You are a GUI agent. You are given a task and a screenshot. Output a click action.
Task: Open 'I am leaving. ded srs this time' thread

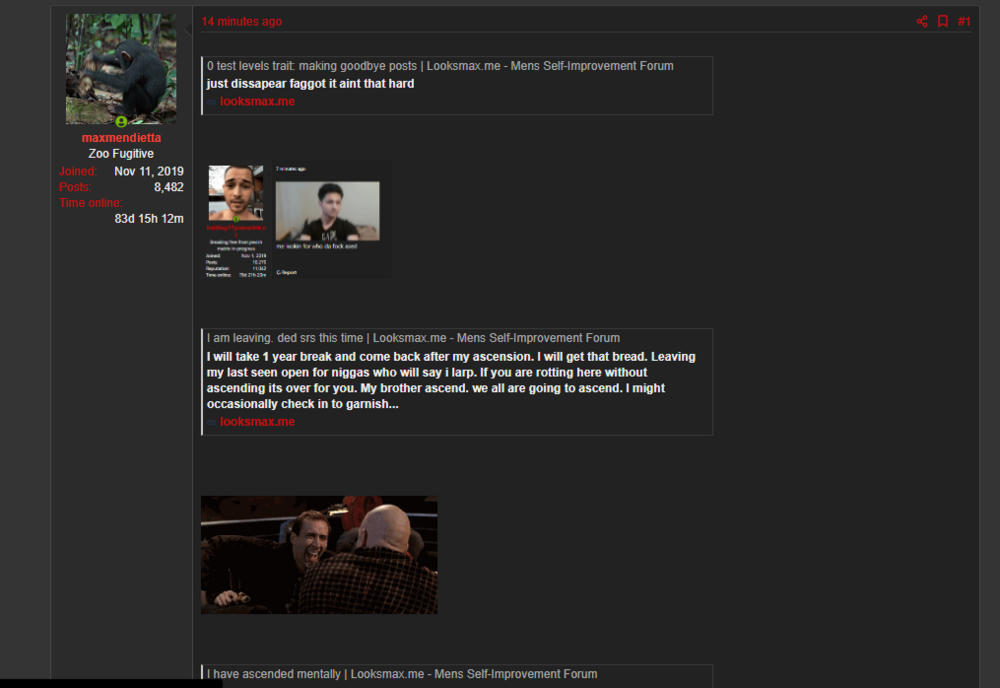[x=413, y=338]
